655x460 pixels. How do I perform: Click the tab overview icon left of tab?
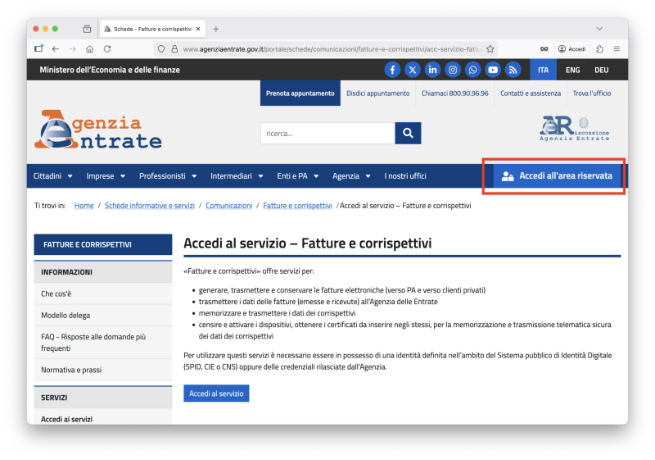click(87, 29)
